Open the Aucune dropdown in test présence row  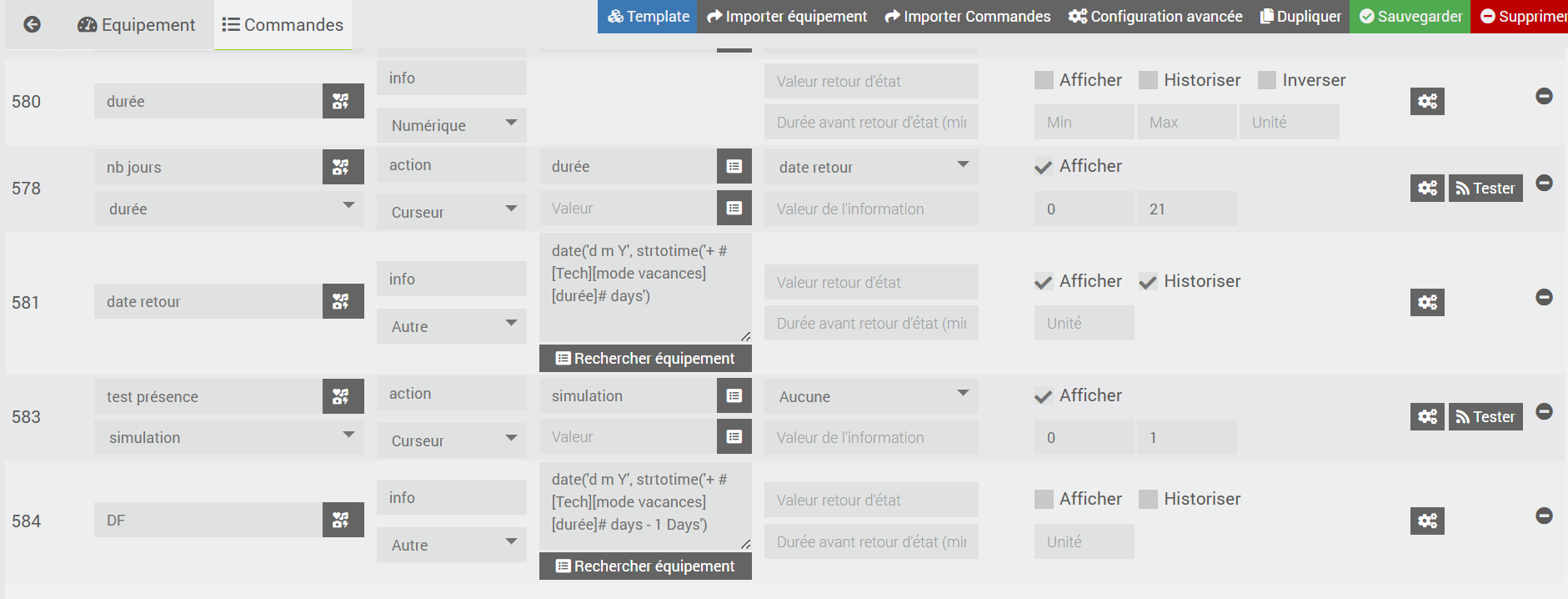point(871,396)
